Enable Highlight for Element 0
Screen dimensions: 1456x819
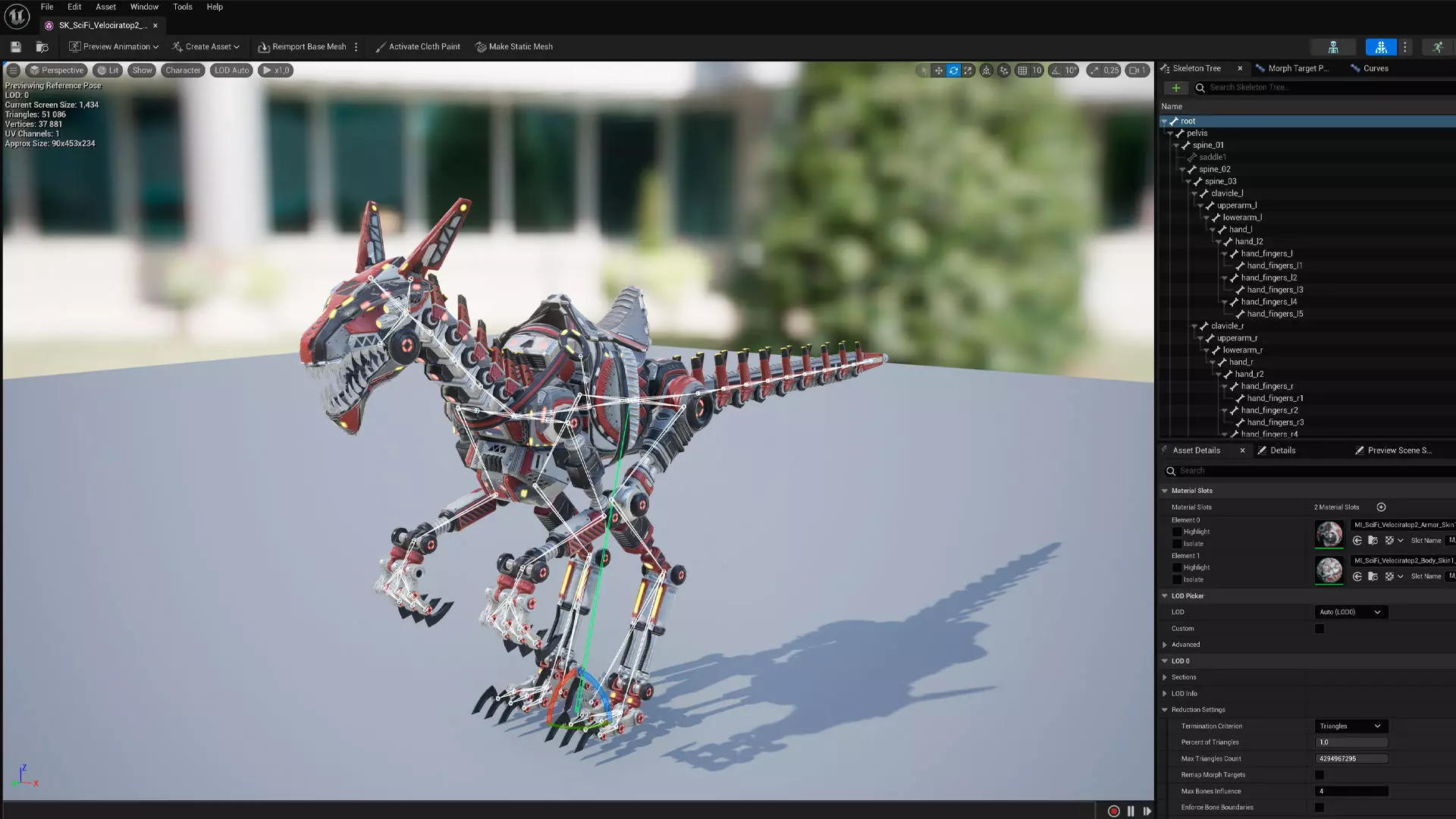tap(1177, 532)
